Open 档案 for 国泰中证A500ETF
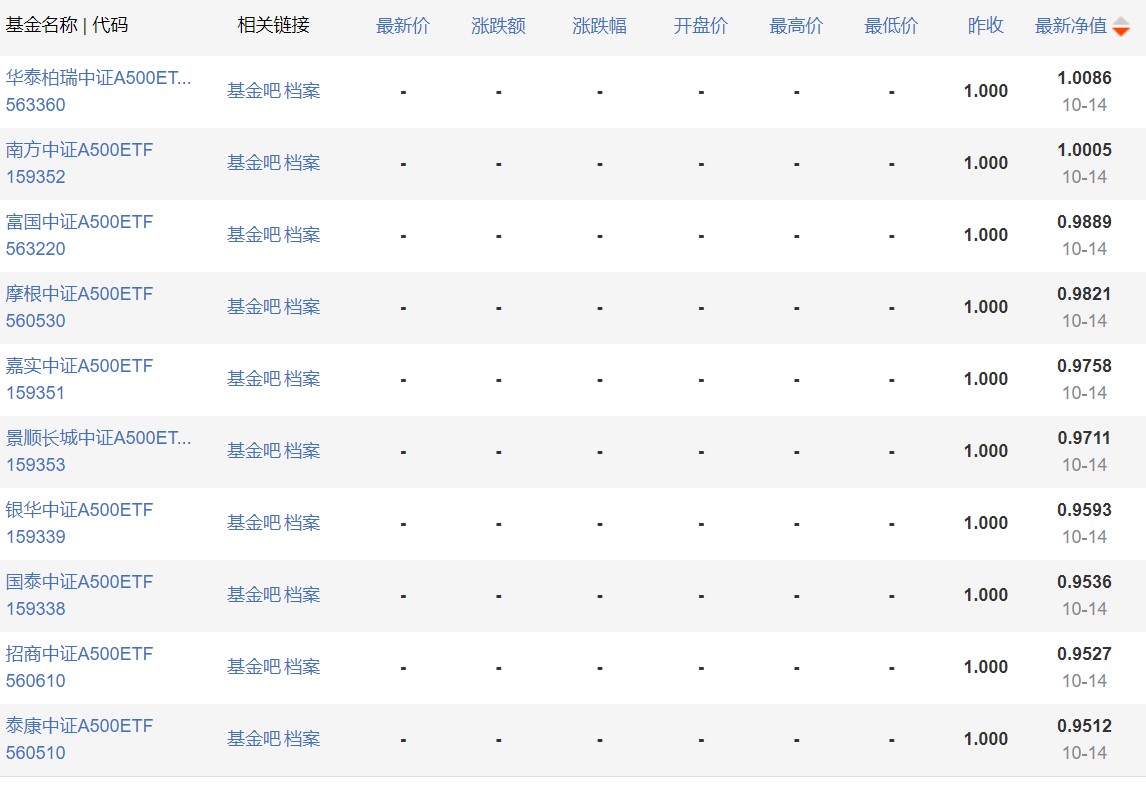This screenshot has width=1146, height=787. click(x=303, y=594)
